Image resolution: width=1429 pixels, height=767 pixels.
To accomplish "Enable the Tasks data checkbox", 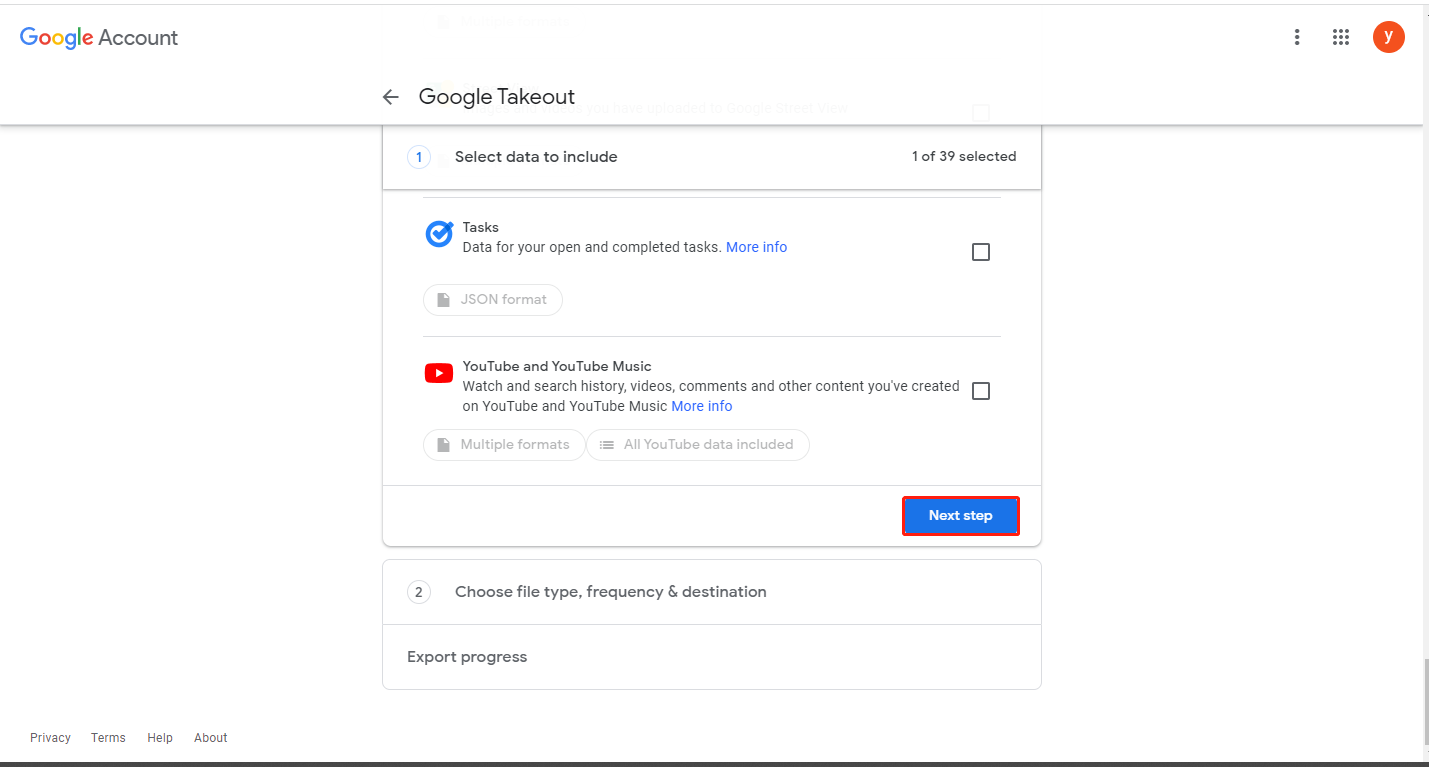I will click(x=980, y=251).
